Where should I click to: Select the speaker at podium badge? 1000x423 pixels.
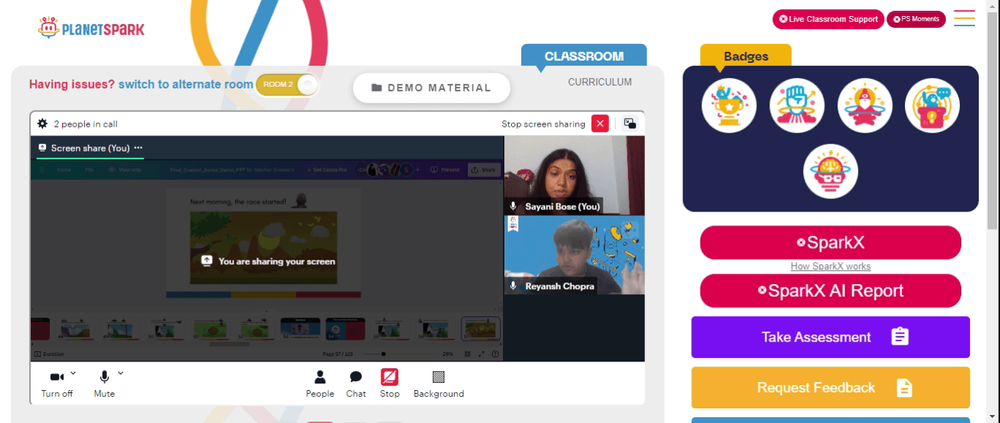(x=932, y=106)
